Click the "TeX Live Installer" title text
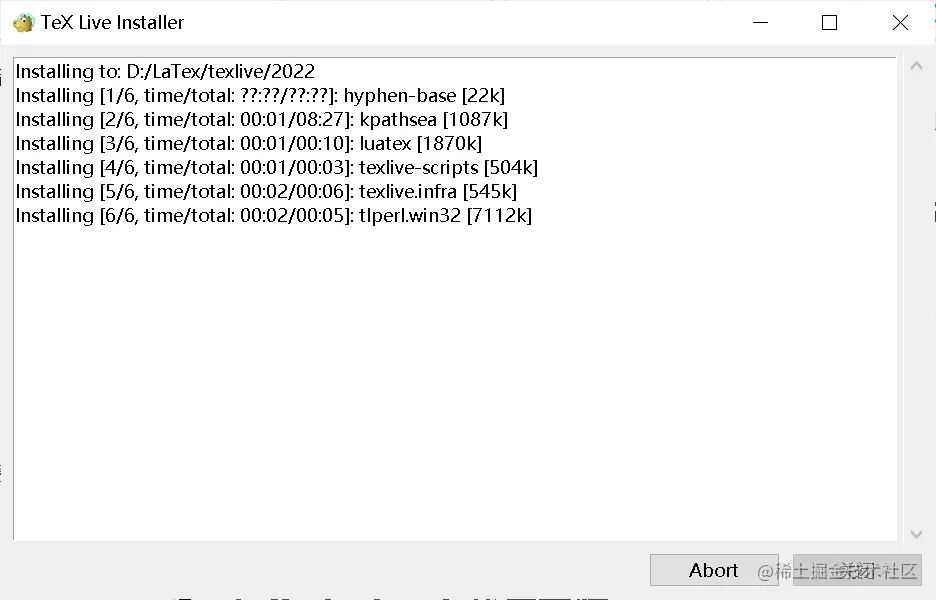 [112, 22]
